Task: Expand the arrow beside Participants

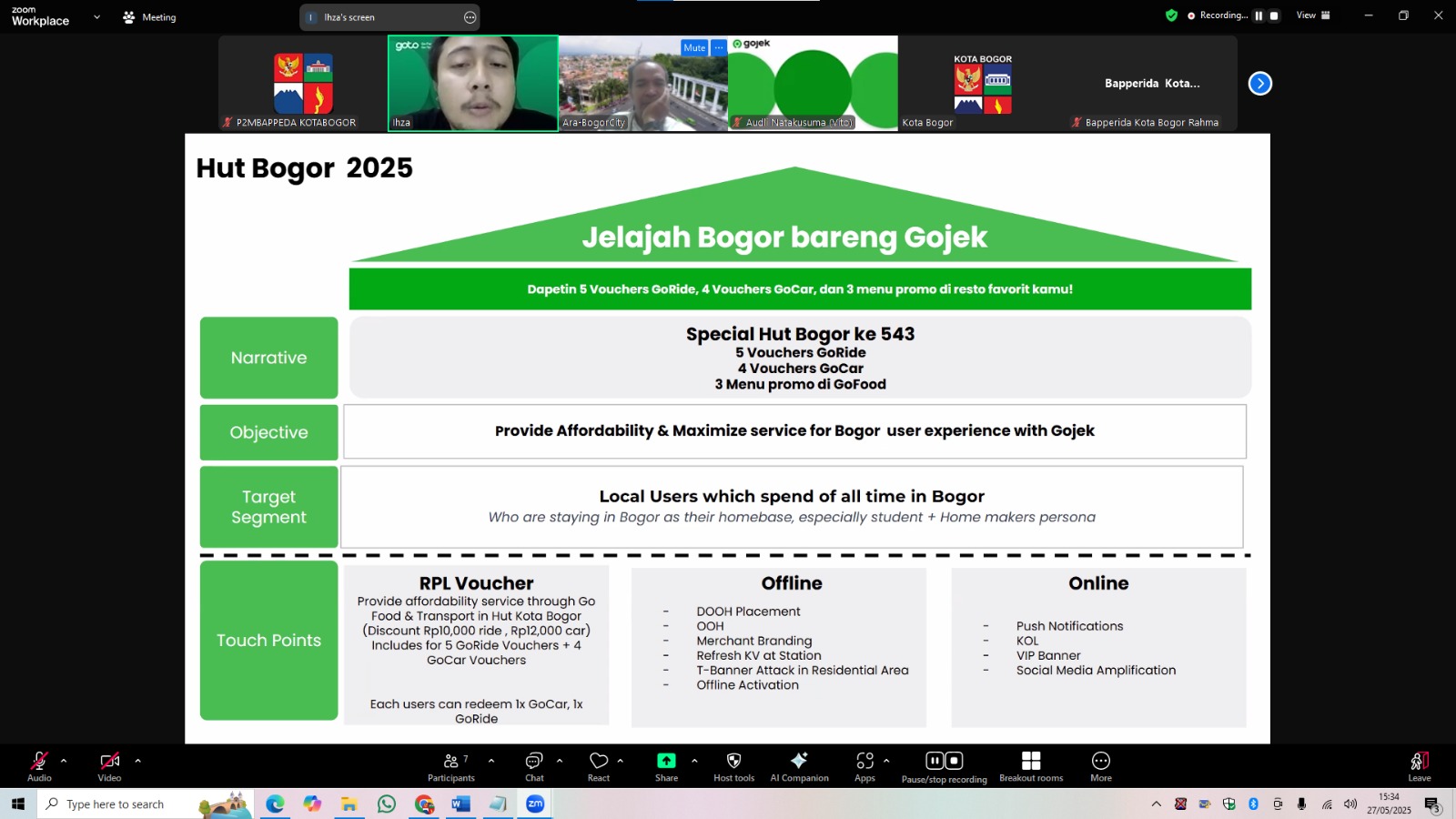Action: click(x=491, y=761)
